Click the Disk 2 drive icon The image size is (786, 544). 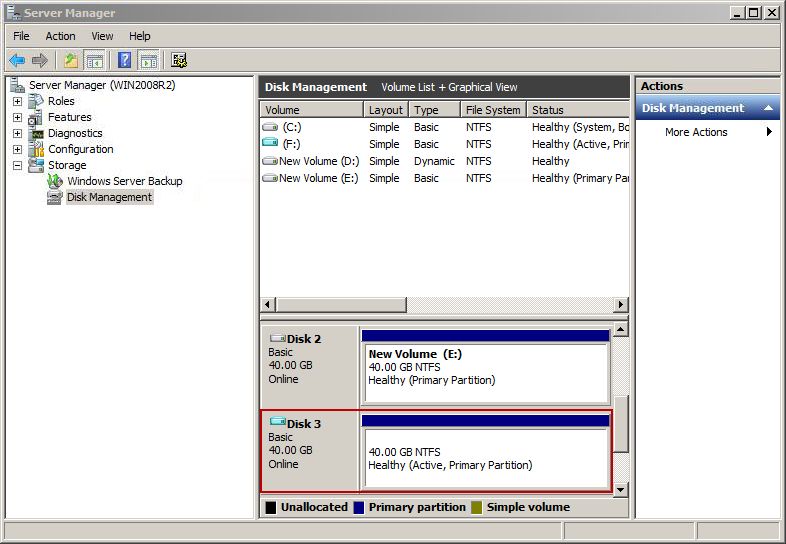[x=278, y=338]
